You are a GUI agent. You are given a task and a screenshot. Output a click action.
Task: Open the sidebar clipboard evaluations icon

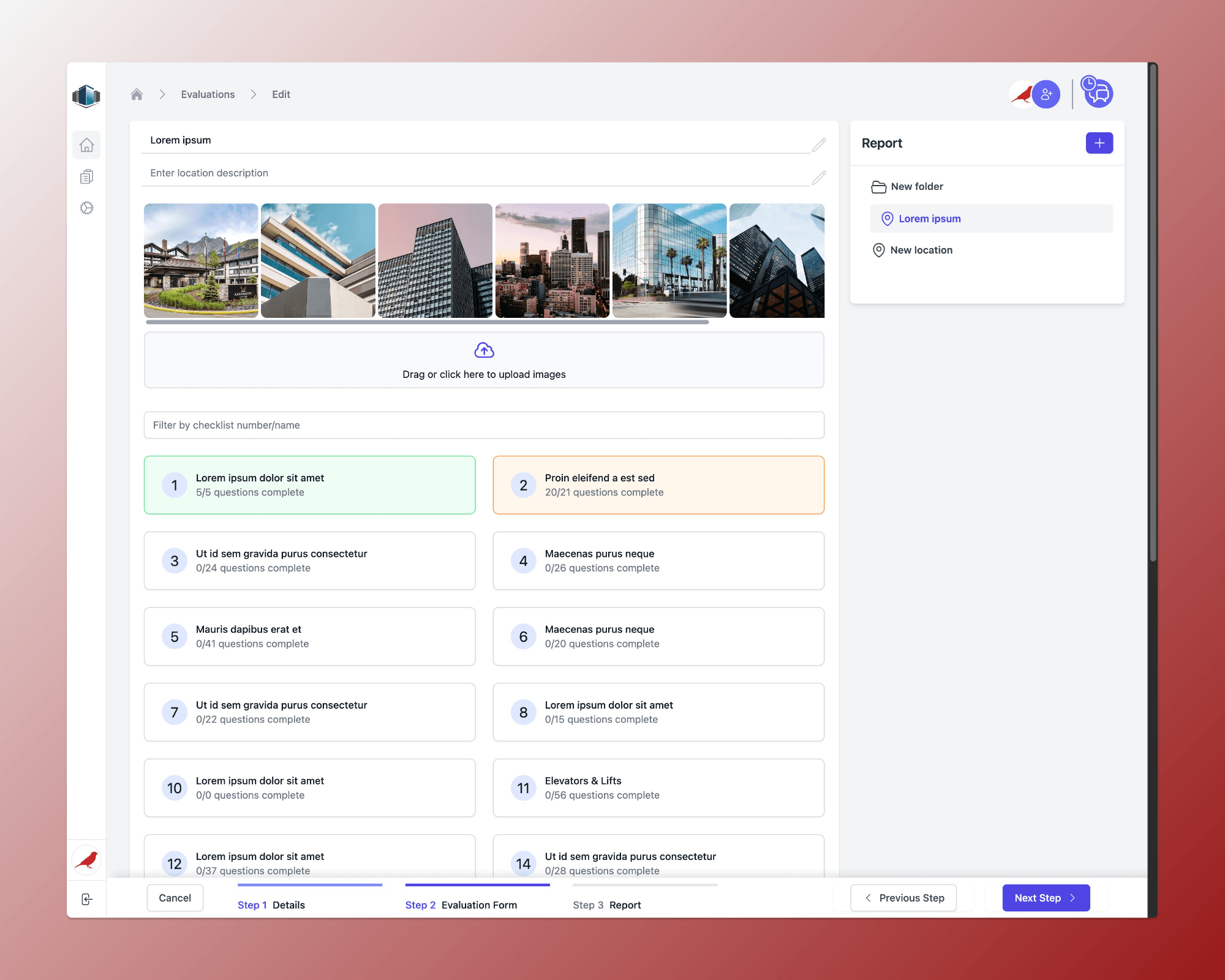click(86, 177)
